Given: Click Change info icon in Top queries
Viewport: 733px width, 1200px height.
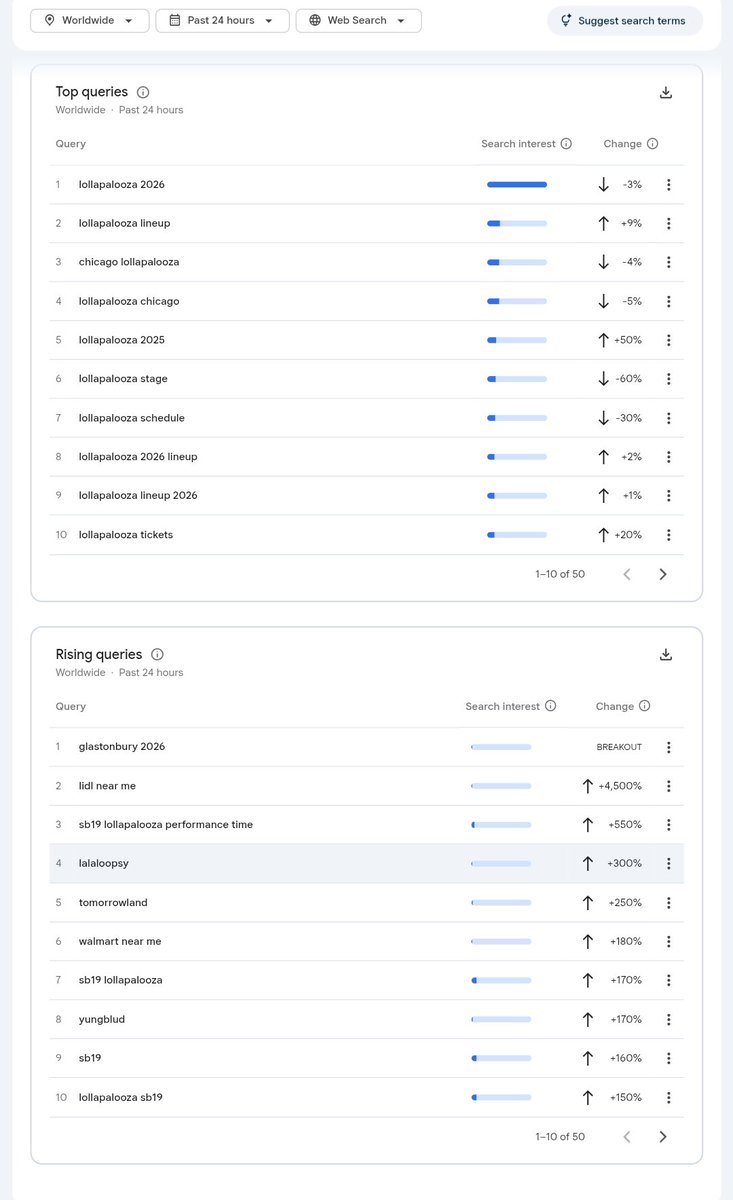Looking at the screenshot, I should pos(652,144).
